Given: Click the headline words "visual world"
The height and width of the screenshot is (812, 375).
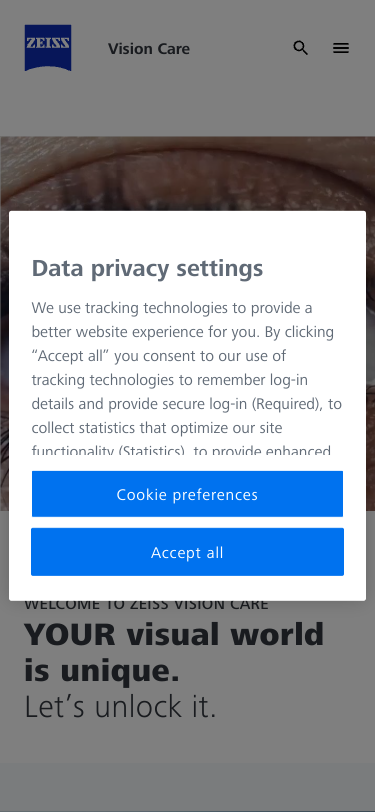Looking at the screenshot, I should pyautogui.click(x=225, y=634).
